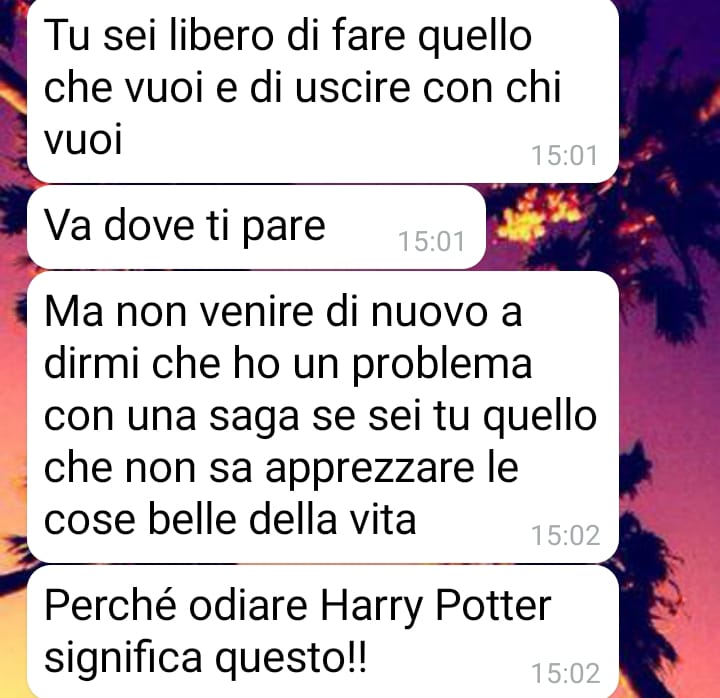The height and width of the screenshot is (698, 720).
Task: Click the 15:01 timestamp on first message
Action: coord(564,155)
